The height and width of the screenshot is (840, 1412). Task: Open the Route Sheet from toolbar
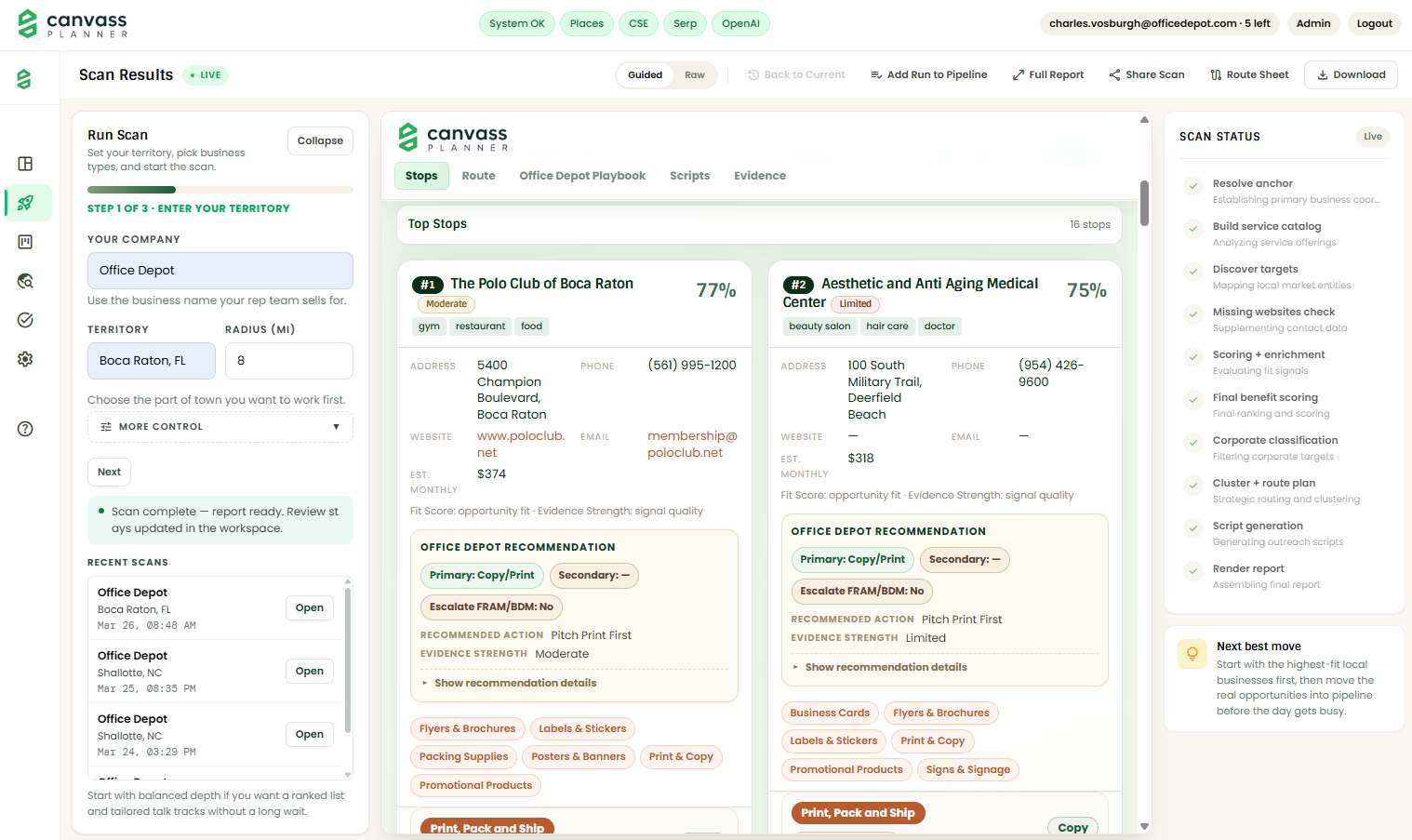(1249, 74)
